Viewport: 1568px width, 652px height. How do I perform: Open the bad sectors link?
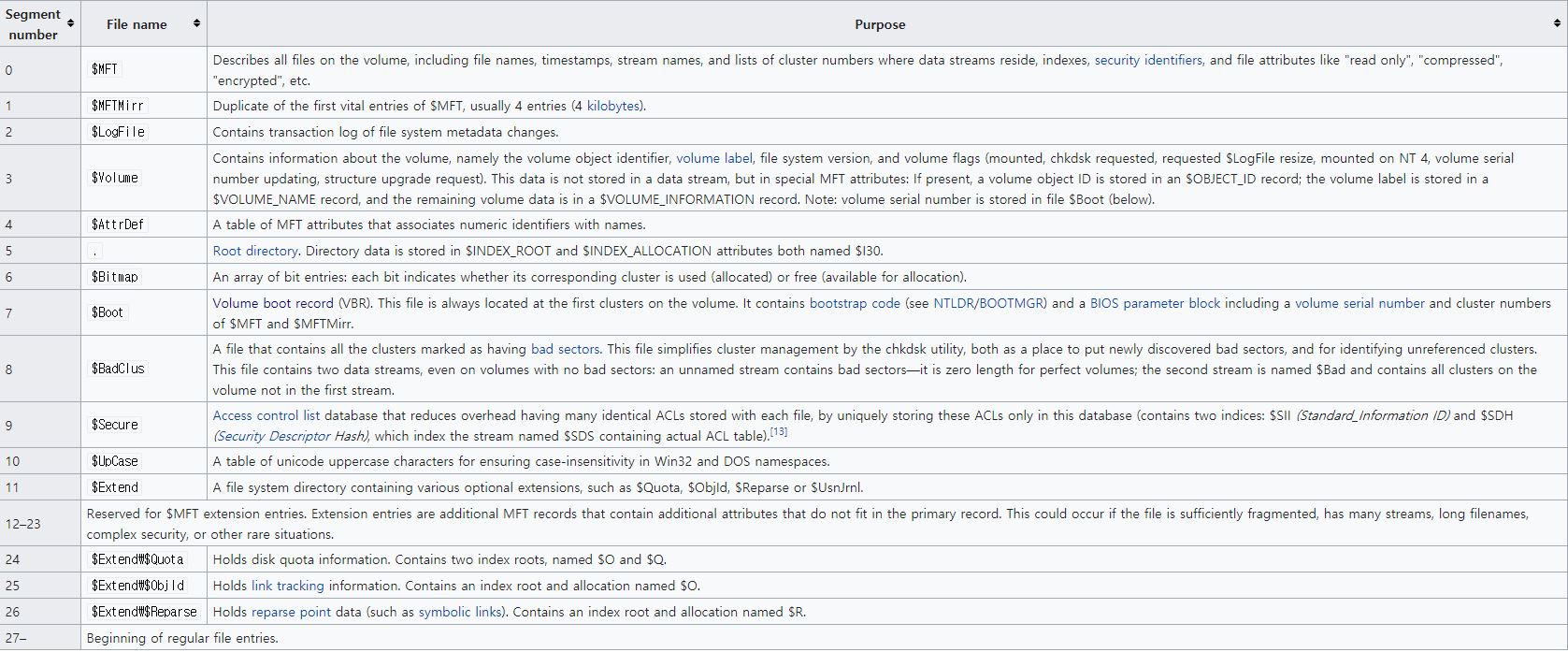coord(565,349)
